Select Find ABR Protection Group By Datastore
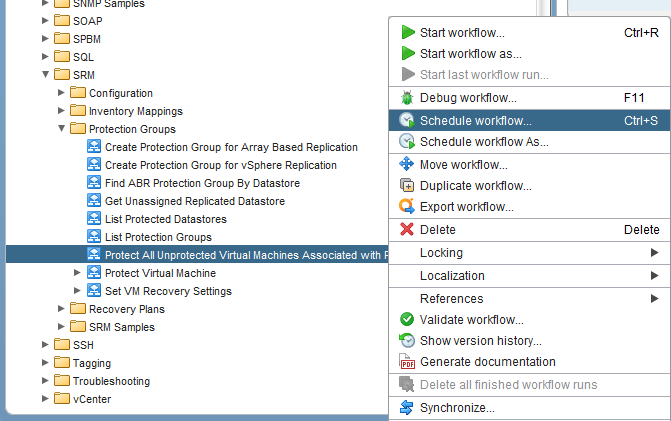This screenshot has height=421, width=671. pyautogui.click(x=202, y=183)
